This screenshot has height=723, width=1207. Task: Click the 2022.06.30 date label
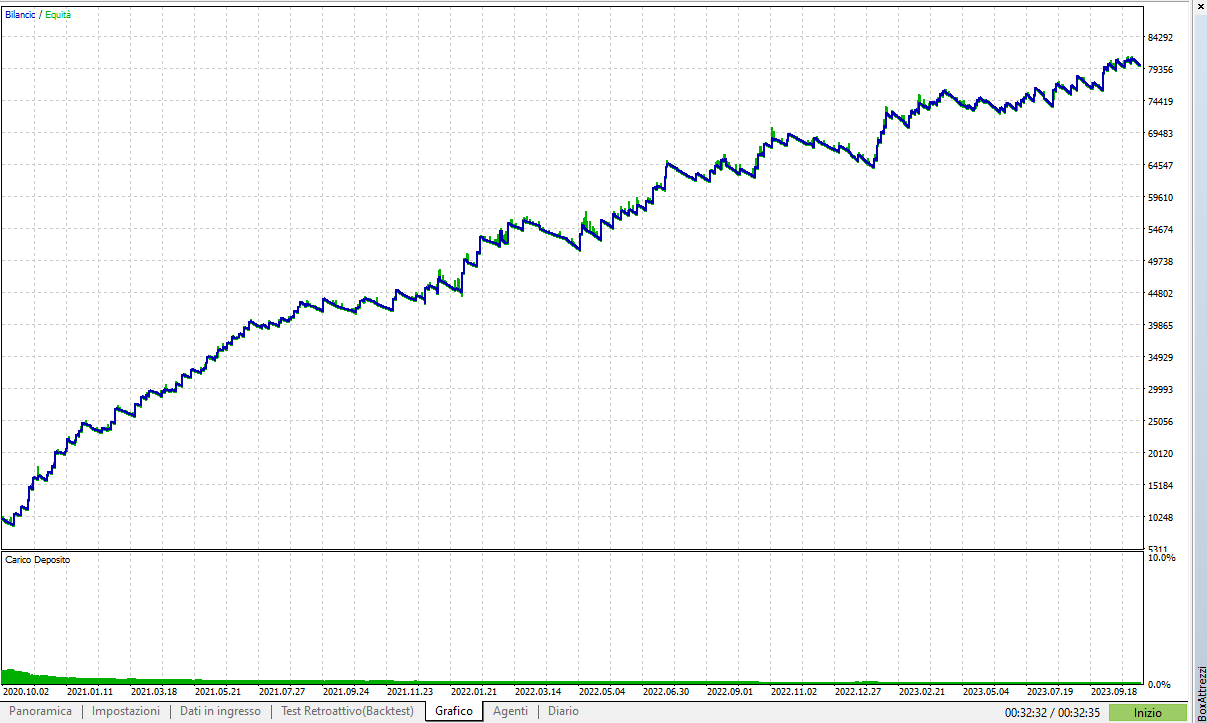coord(666,691)
